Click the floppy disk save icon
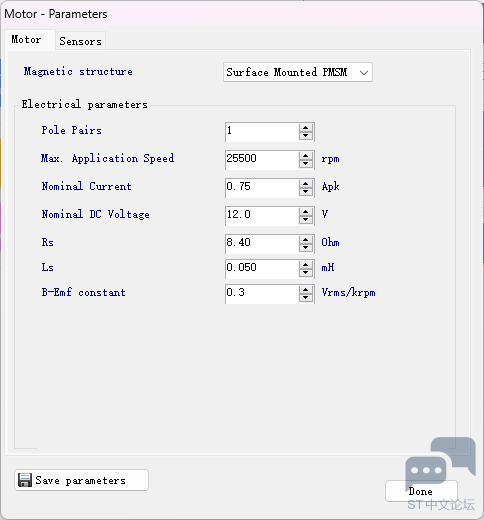Image resolution: width=484 pixels, height=520 pixels. (25, 480)
